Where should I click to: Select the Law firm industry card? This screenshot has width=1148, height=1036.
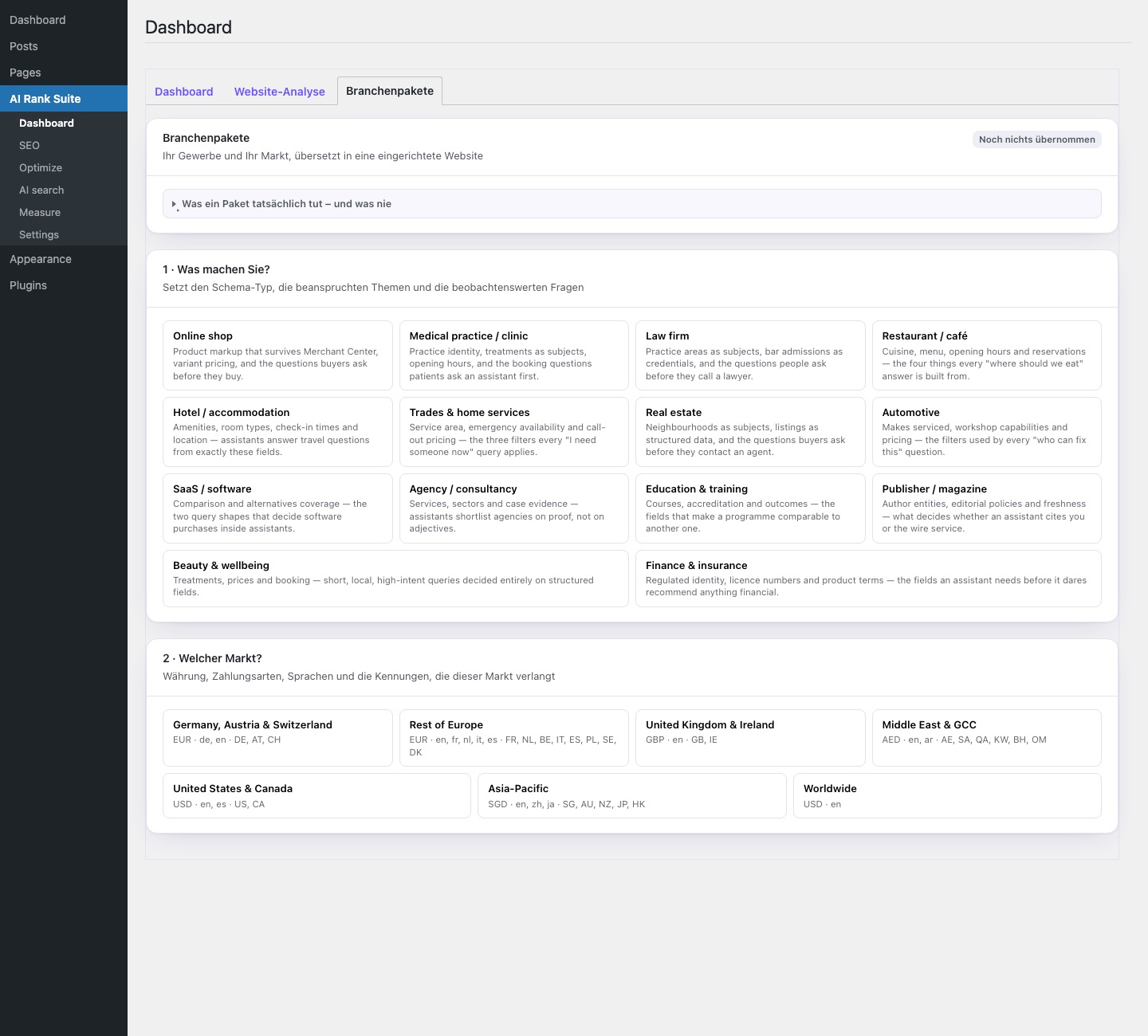[750, 355]
